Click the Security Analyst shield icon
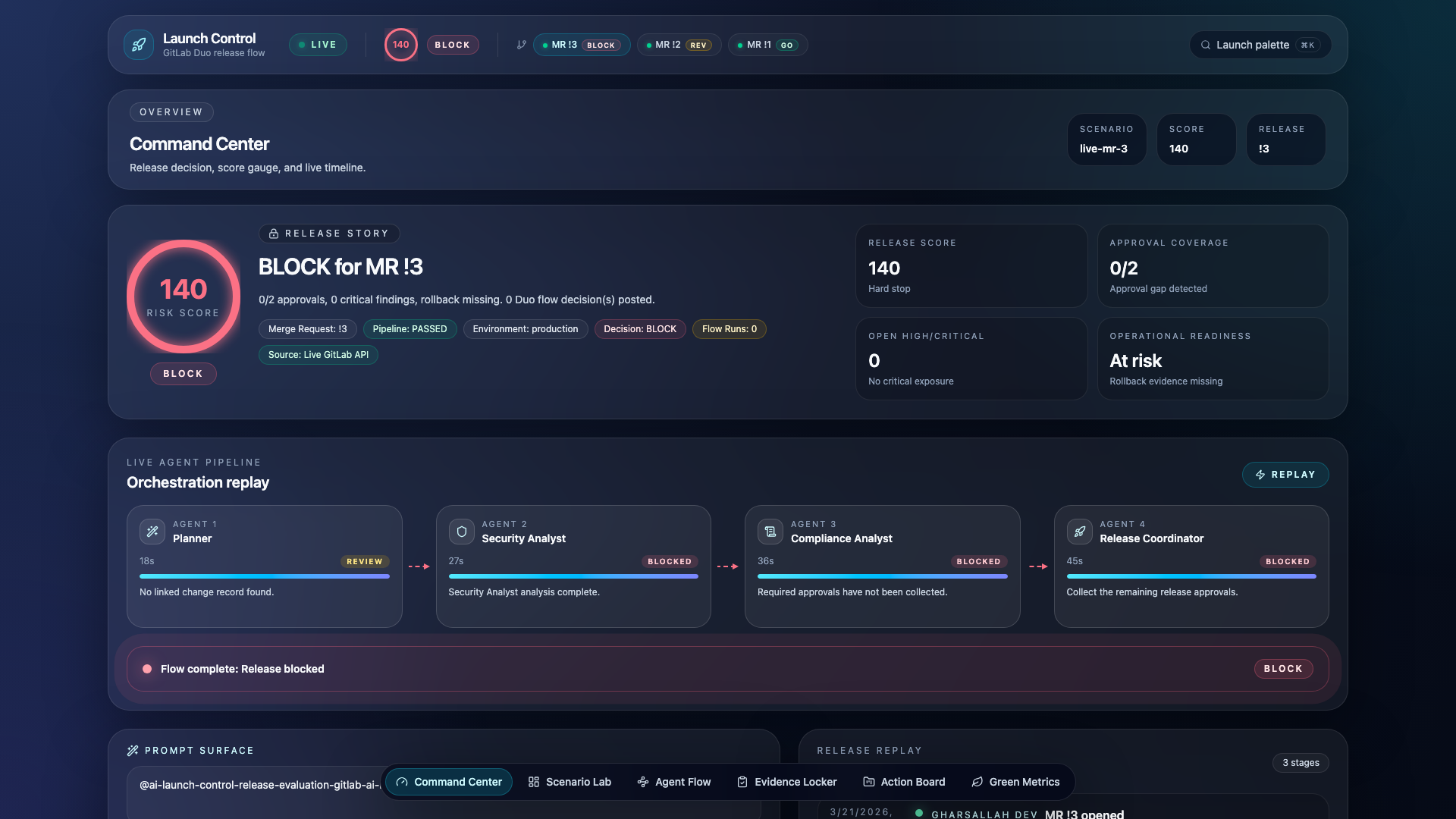 (461, 532)
